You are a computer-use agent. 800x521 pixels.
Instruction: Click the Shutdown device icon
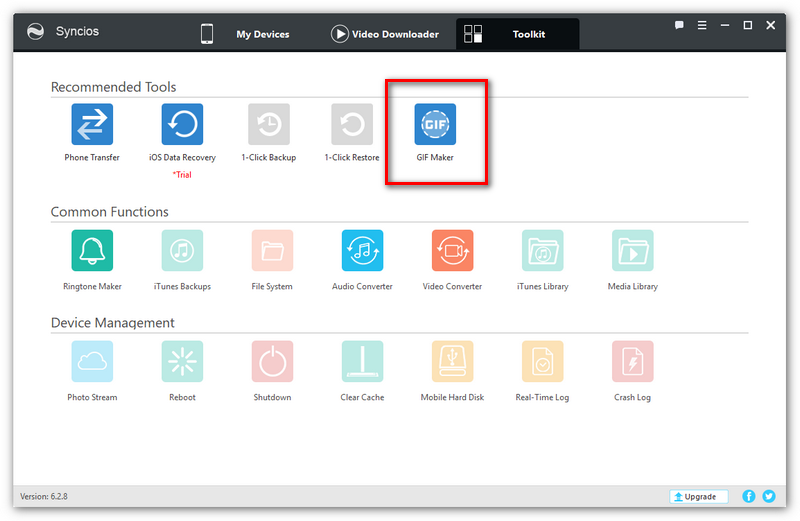point(272,361)
